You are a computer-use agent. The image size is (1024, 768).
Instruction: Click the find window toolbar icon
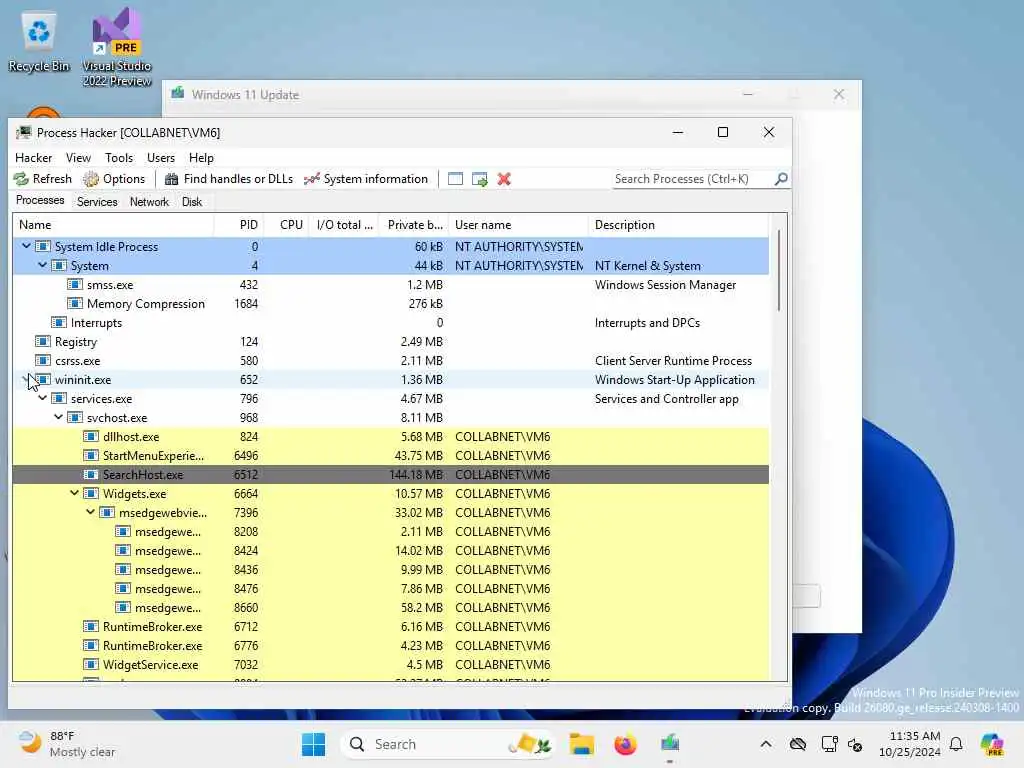455,179
